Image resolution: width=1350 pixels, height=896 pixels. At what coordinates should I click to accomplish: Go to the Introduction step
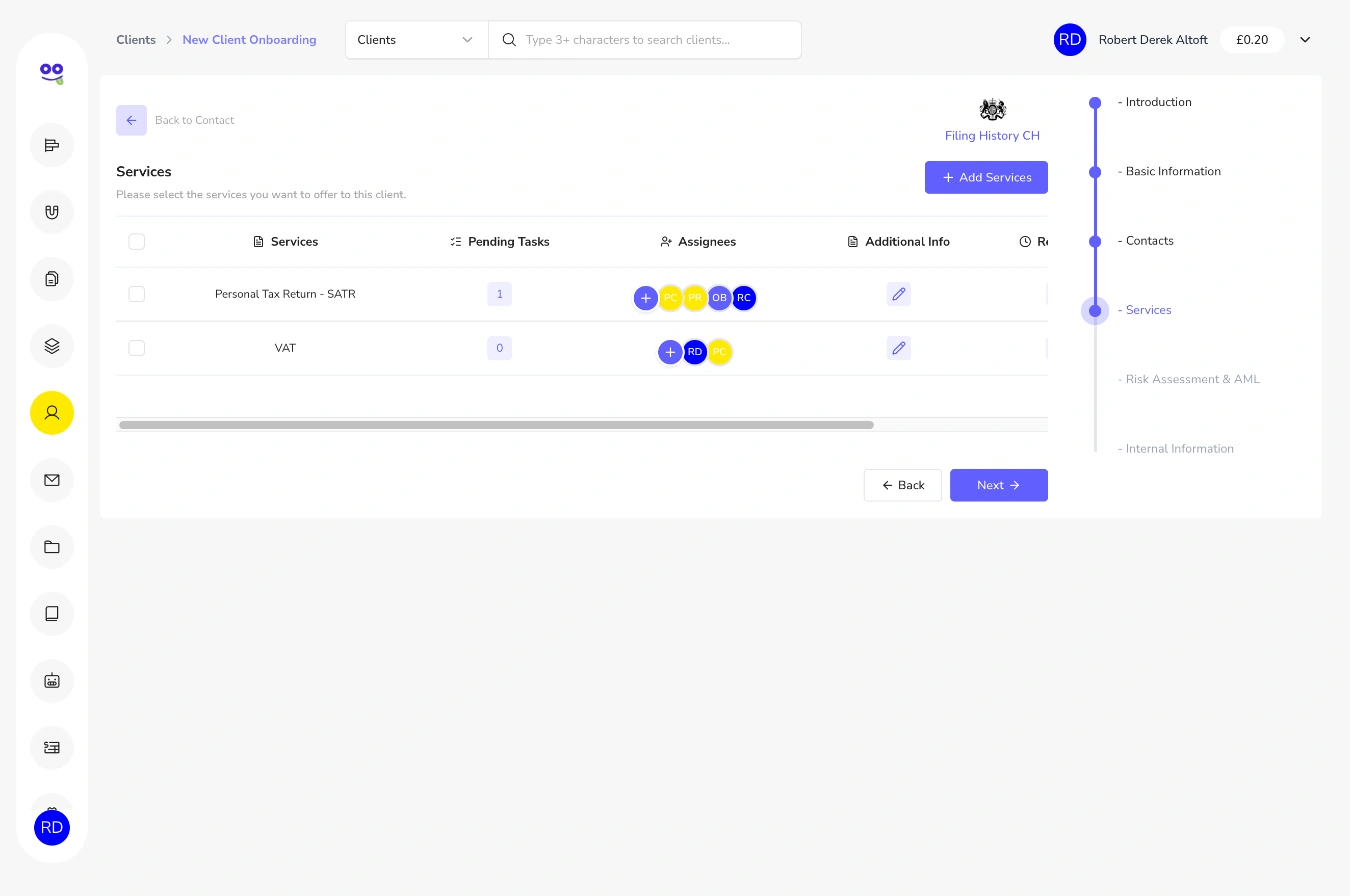click(1155, 102)
